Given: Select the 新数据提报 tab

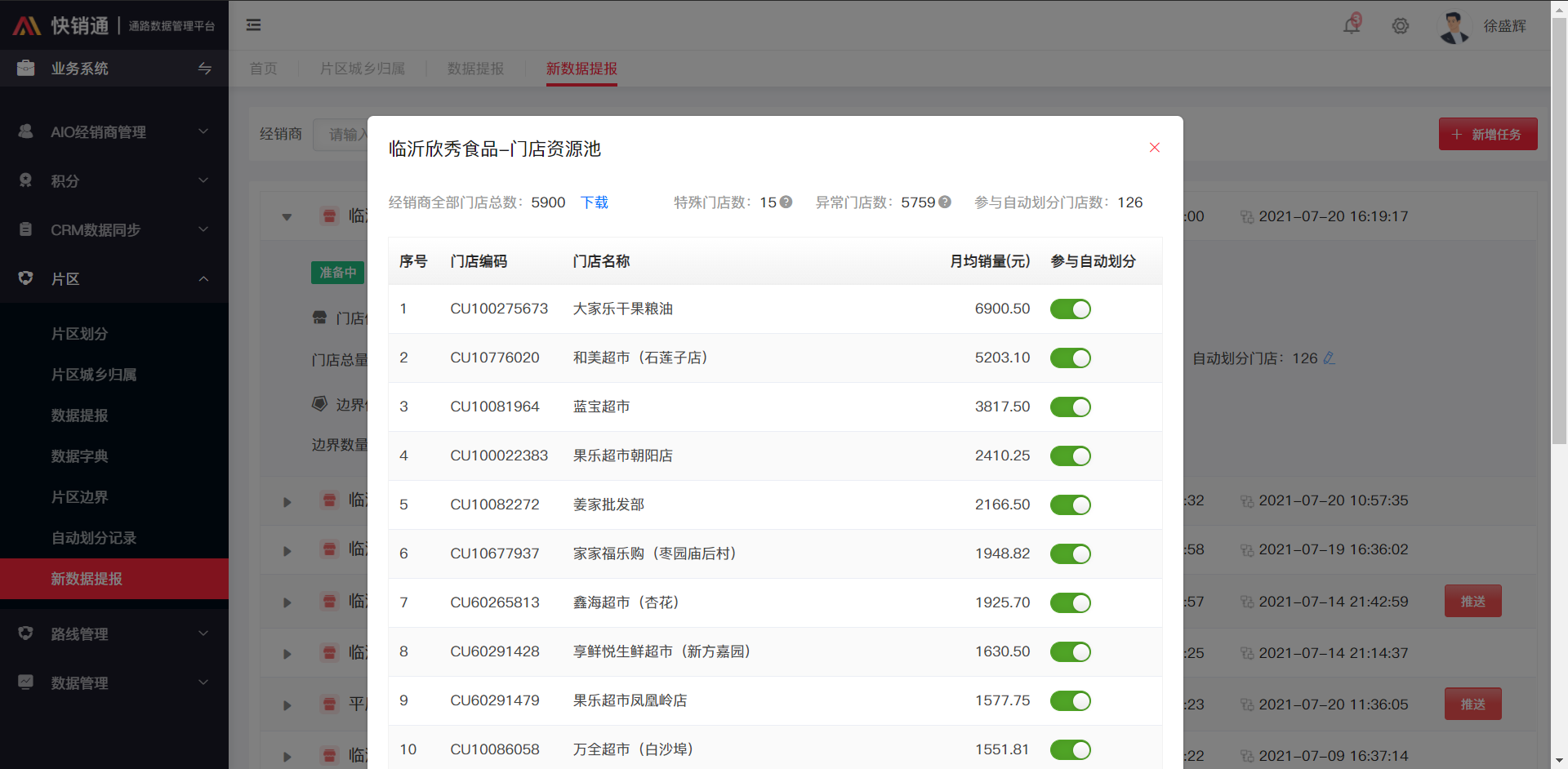Looking at the screenshot, I should click(x=581, y=69).
